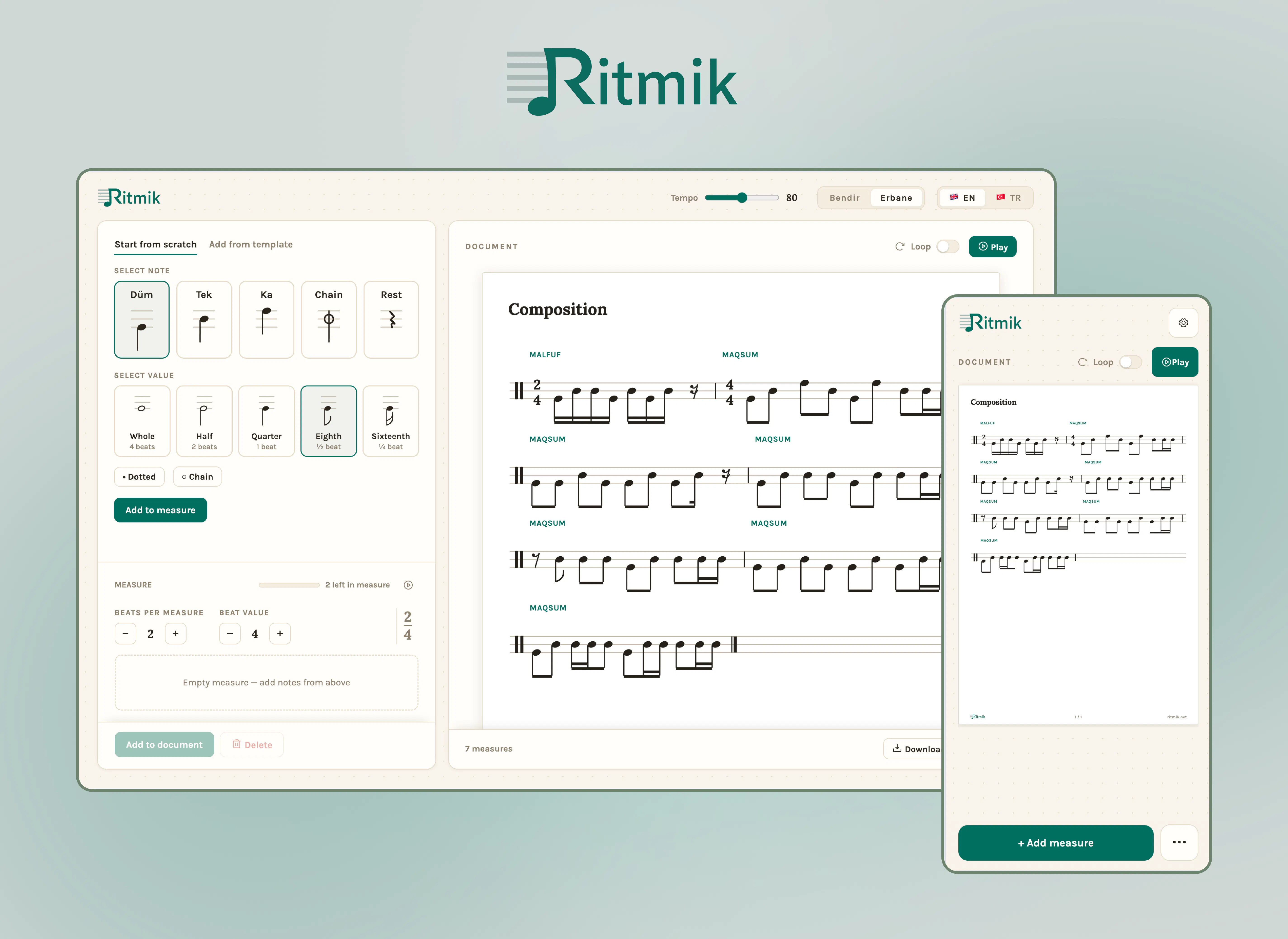
Task: Decrease beats per measure
Action: [125, 633]
